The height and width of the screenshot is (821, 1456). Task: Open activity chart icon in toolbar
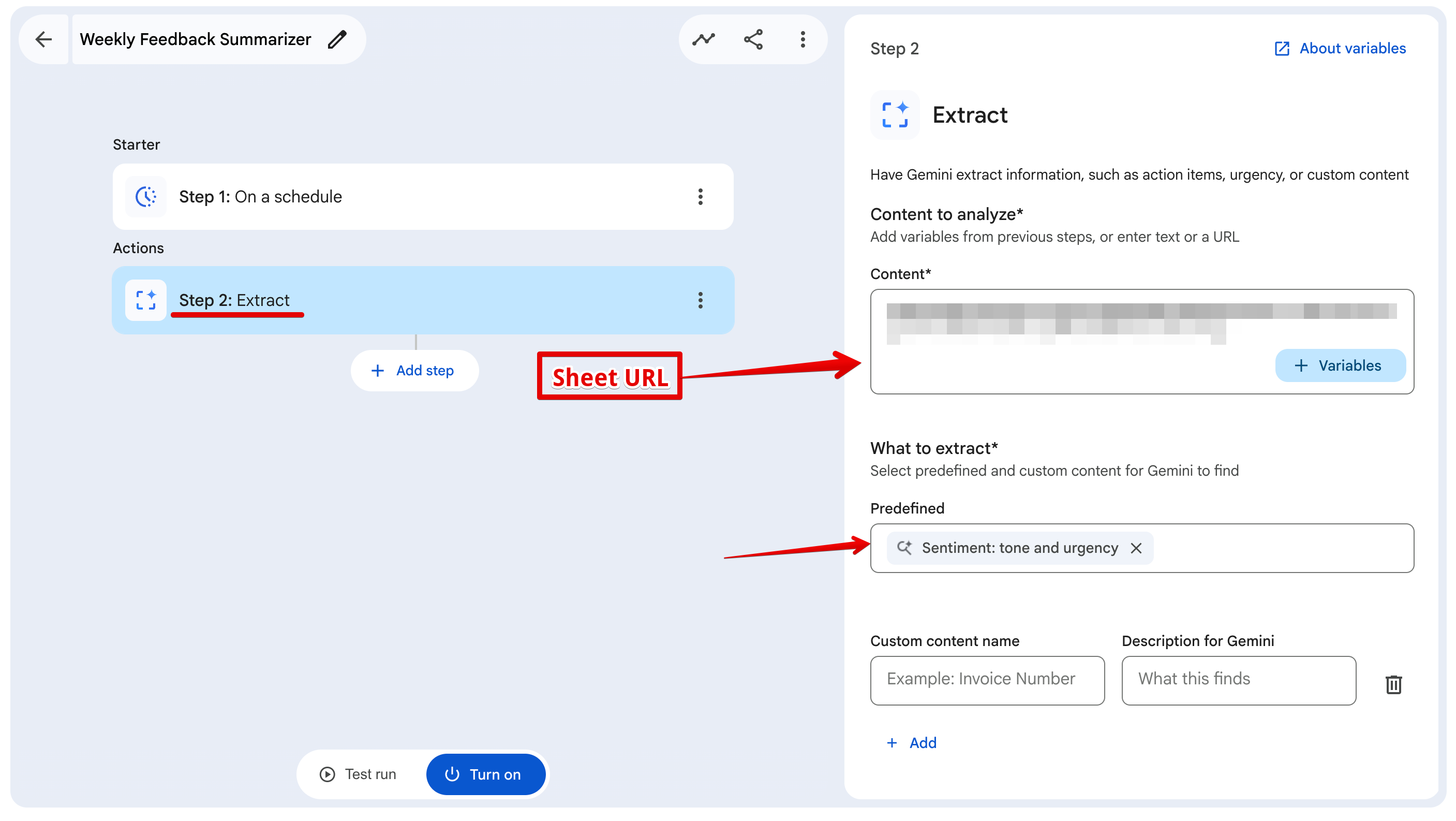coord(703,39)
